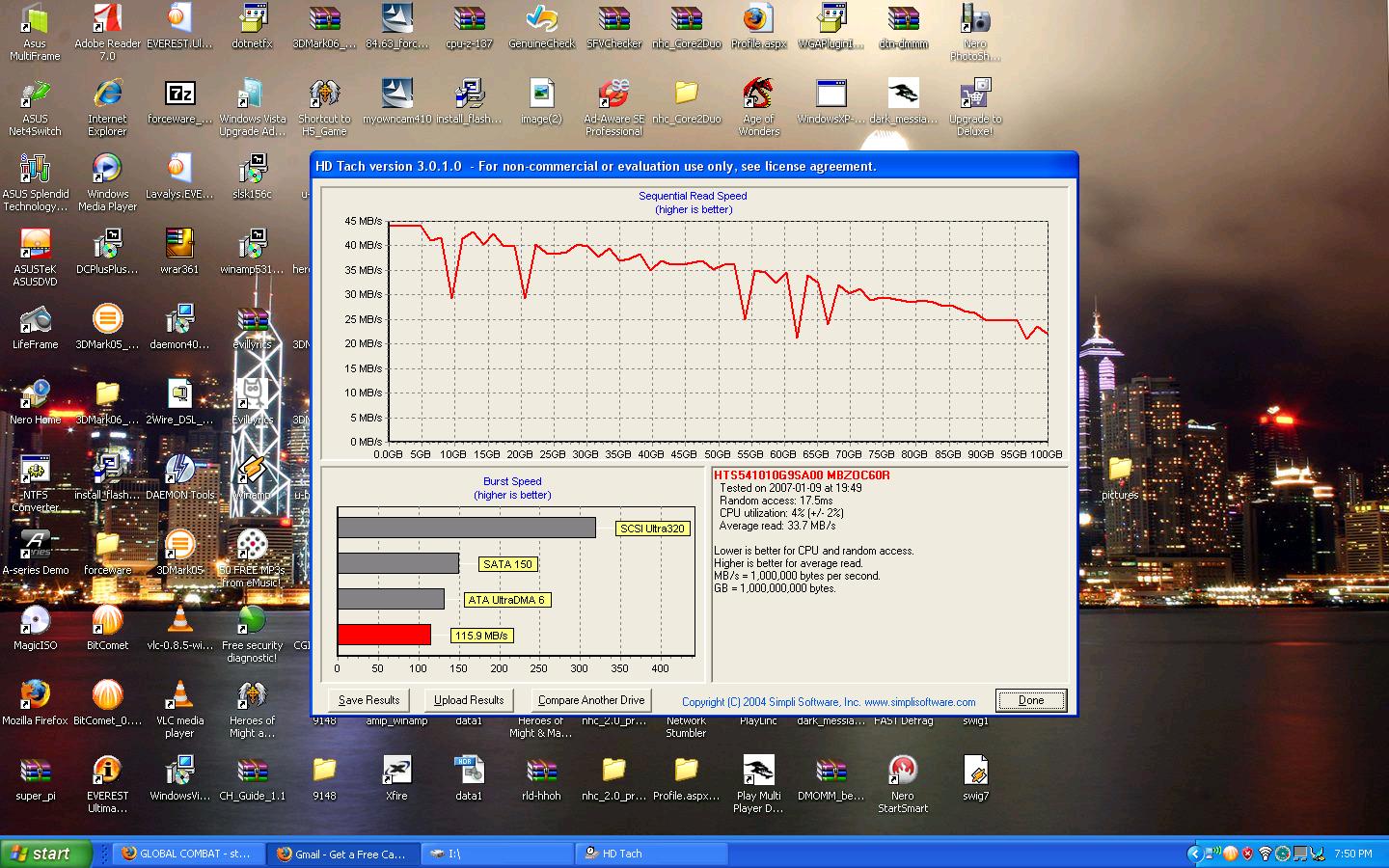
Task: Click Save Results in HD Tach
Action: (368, 700)
